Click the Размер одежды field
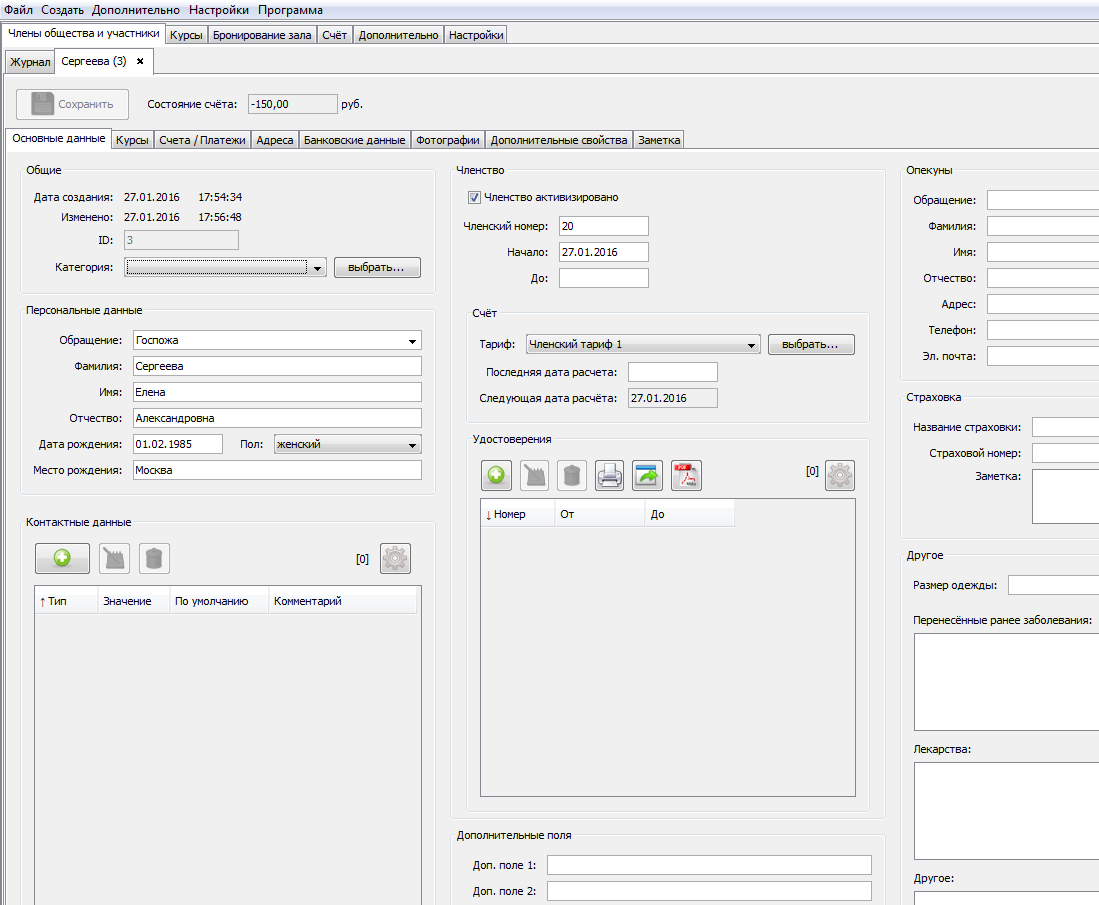 1053,585
